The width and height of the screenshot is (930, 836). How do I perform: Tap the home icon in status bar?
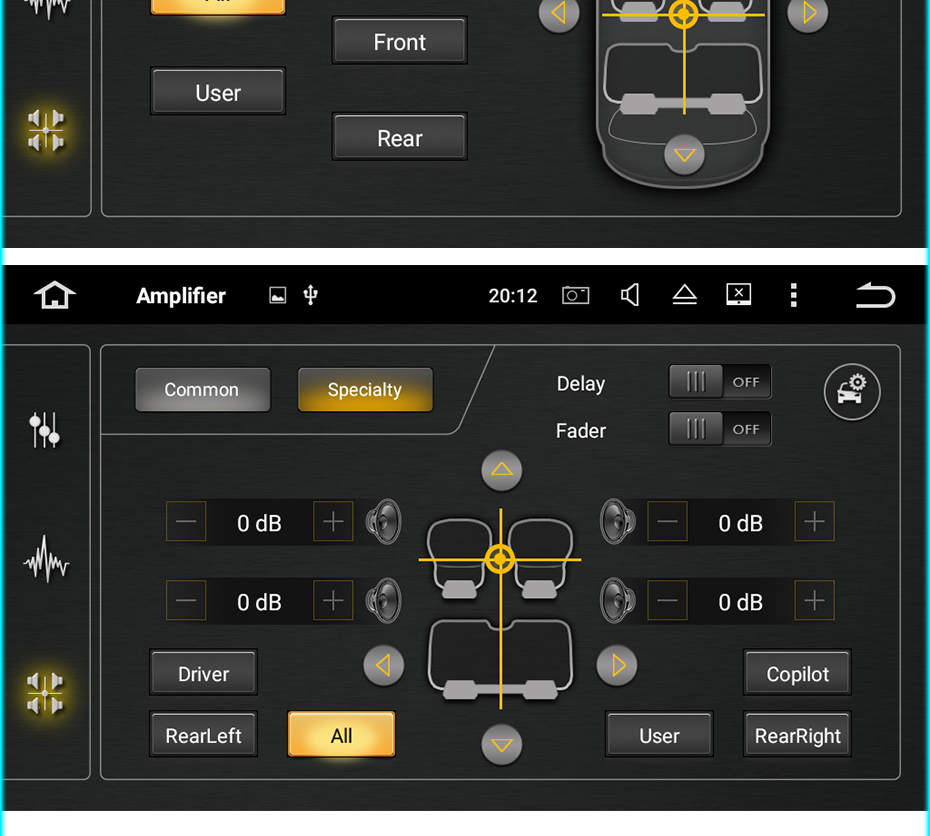[x=55, y=295]
